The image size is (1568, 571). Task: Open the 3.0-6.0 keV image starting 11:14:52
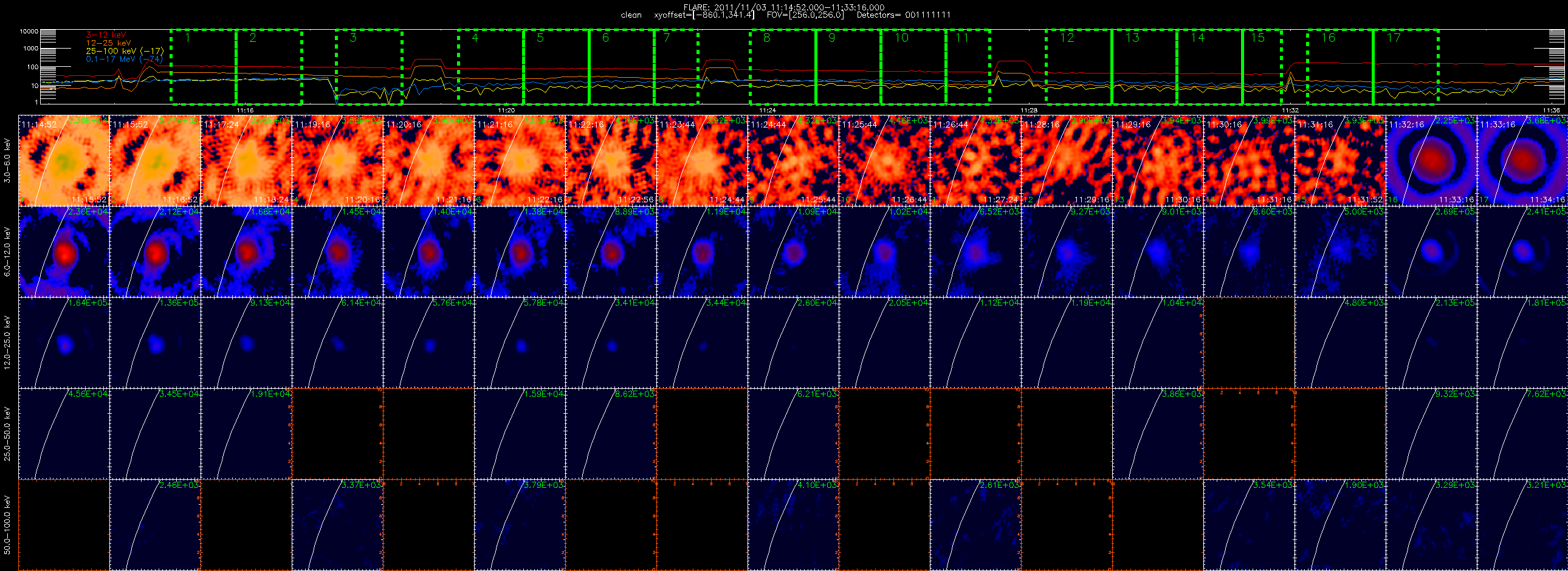(64, 160)
